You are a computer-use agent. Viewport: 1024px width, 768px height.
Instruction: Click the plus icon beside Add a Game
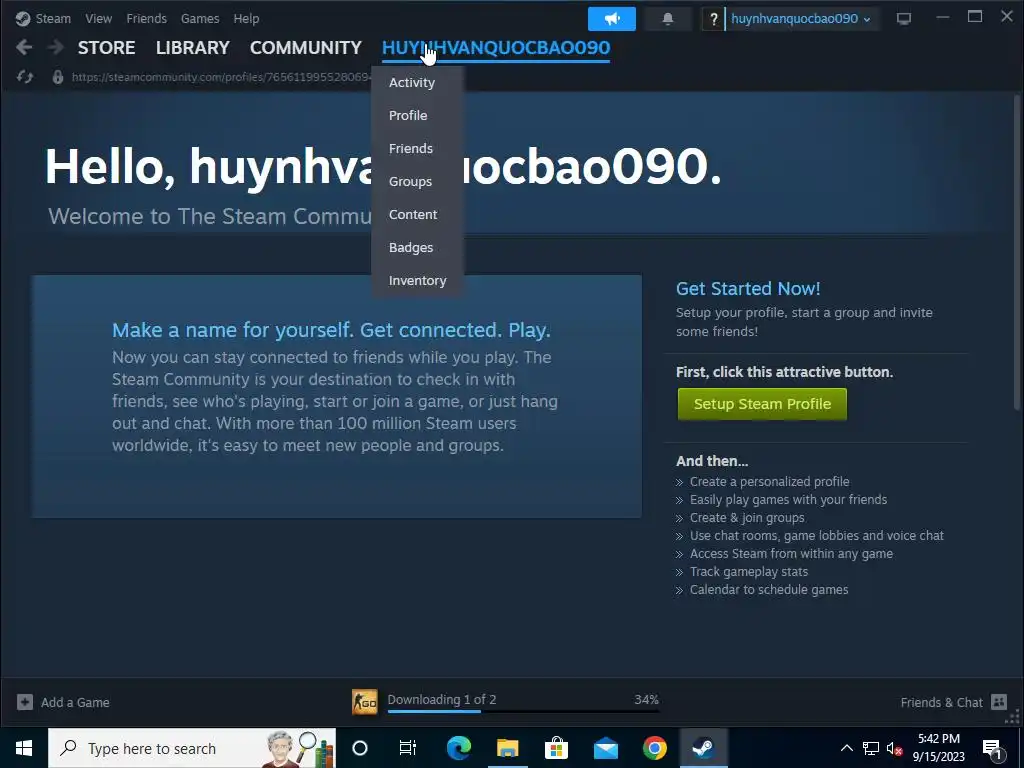point(25,702)
